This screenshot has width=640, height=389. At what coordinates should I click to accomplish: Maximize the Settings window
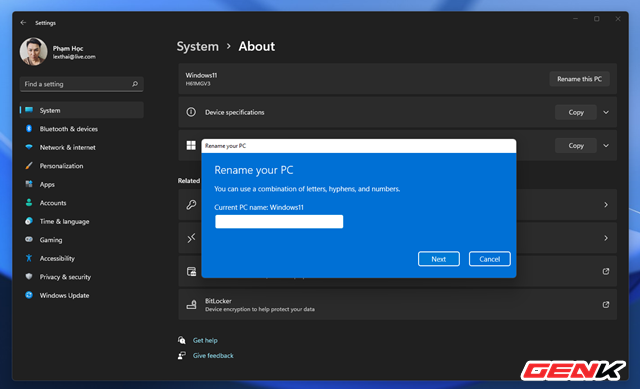pos(597,19)
